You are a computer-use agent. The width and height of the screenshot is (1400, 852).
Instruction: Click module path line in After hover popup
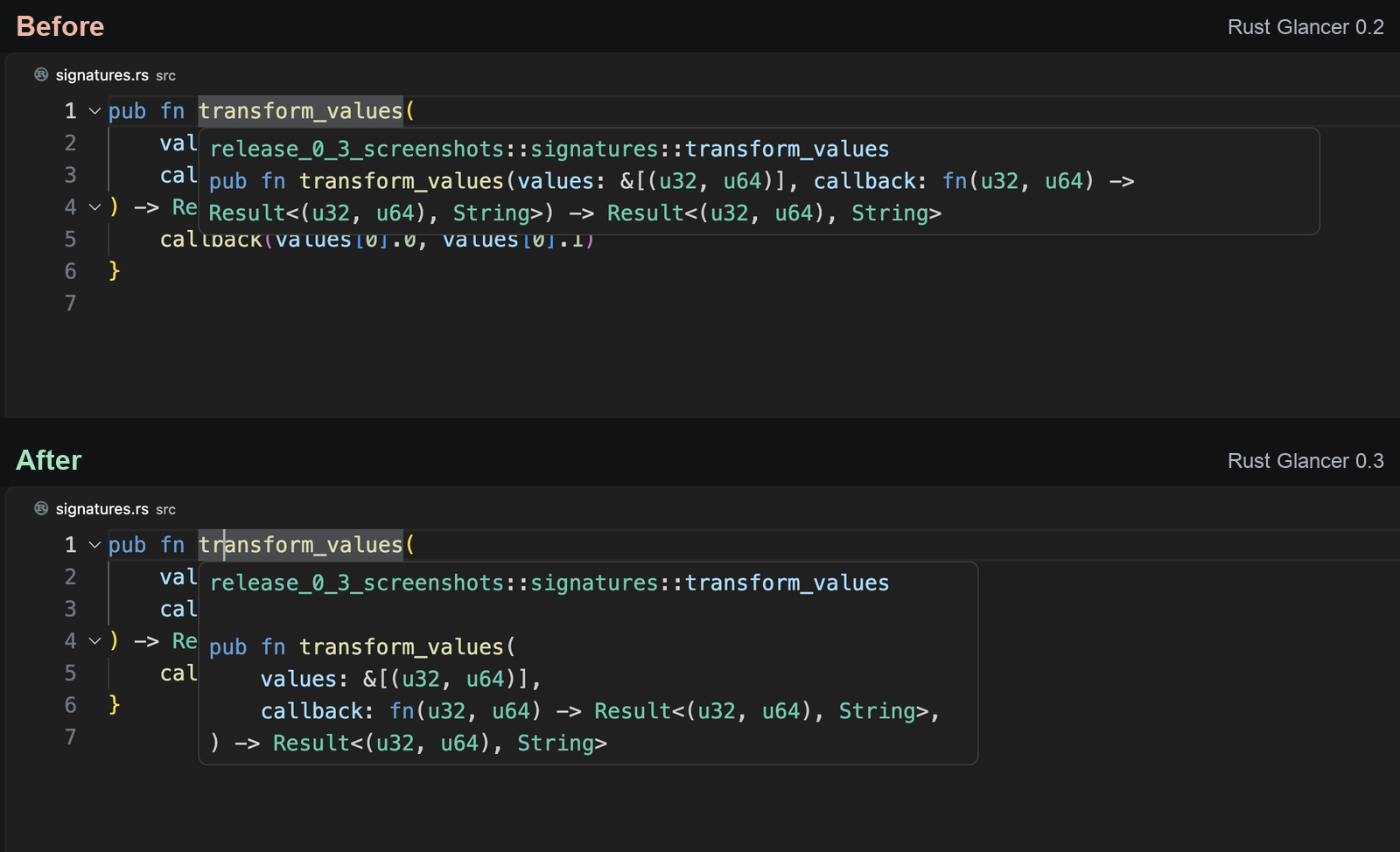(549, 583)
